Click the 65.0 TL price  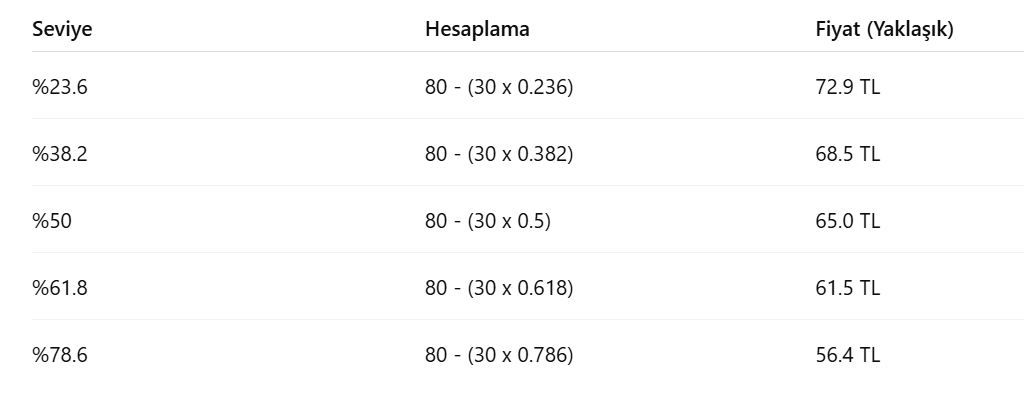coord(848,221)
